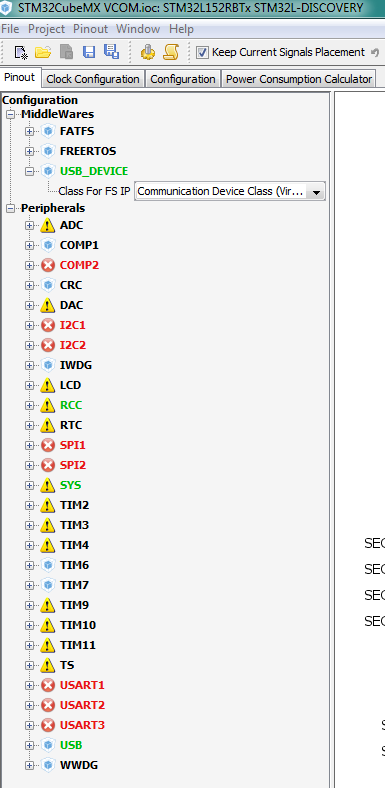The width and height of the screenshot is (390, 788).
Task: Select the TIM11 tree label
Action: (x=78, y=645)
